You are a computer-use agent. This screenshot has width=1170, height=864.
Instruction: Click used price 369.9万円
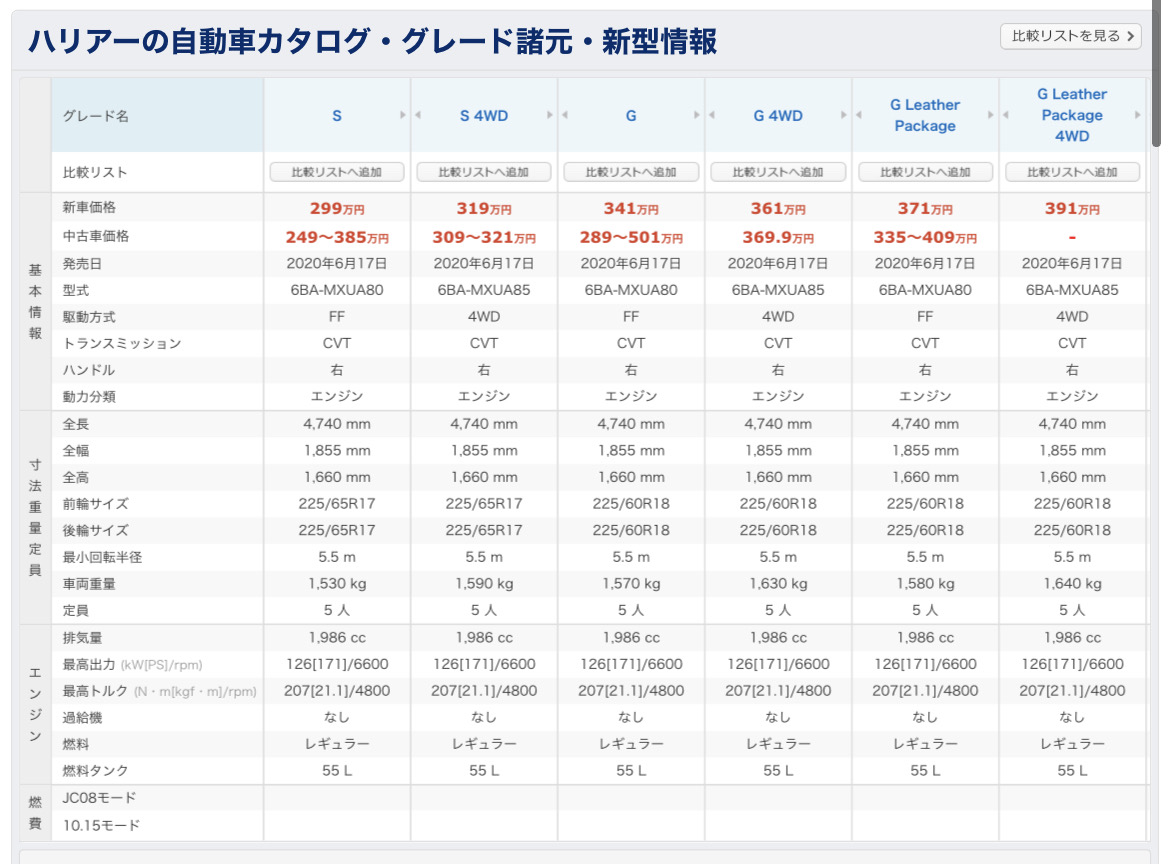click(x=778, y=237)
